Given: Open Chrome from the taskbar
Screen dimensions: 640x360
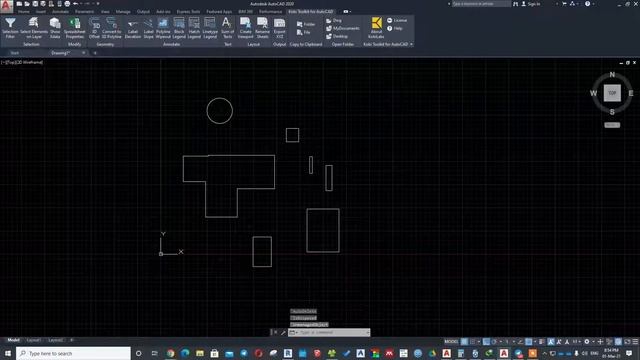Looking at the screenshot, I should point(171,353).
